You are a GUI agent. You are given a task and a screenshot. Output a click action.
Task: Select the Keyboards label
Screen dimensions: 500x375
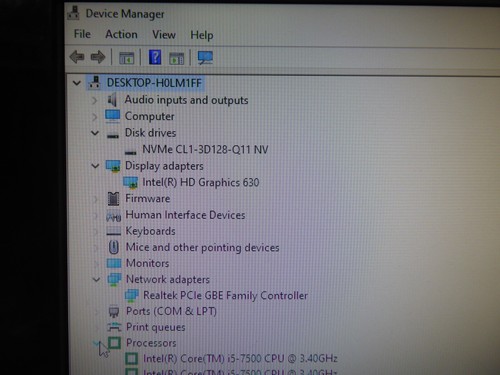[150, 231]
